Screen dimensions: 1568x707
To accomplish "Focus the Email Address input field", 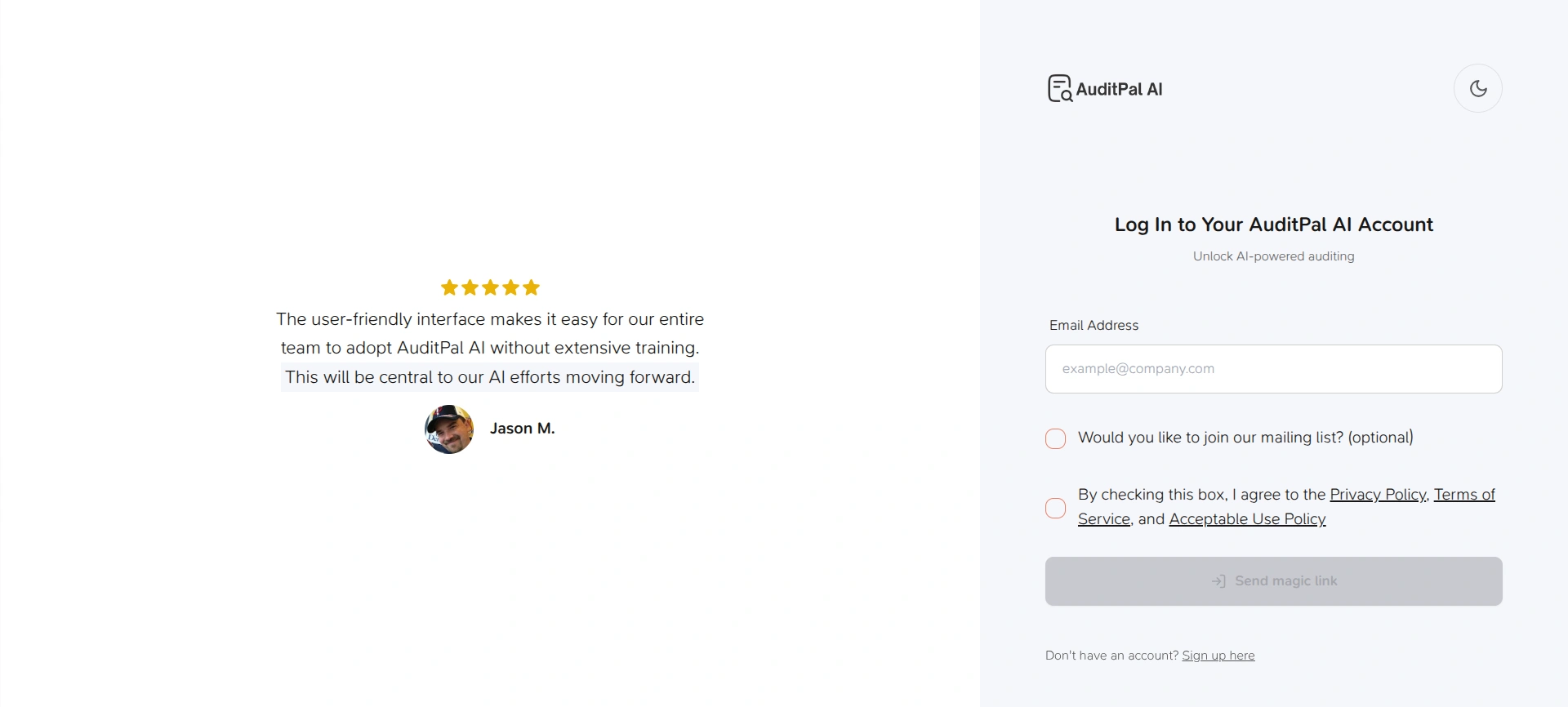I will [1273, 369].
